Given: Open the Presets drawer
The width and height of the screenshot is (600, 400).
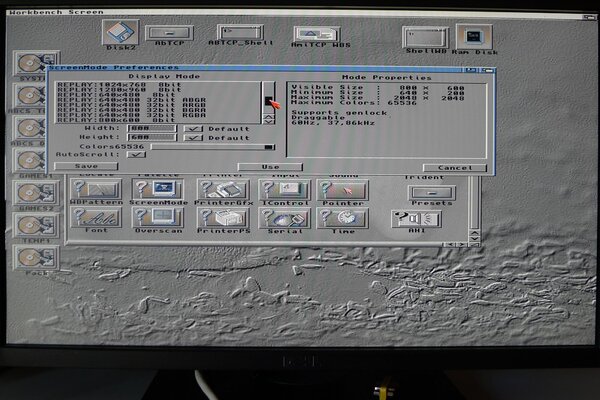Looking at the screenshot, I should (431, 192).
